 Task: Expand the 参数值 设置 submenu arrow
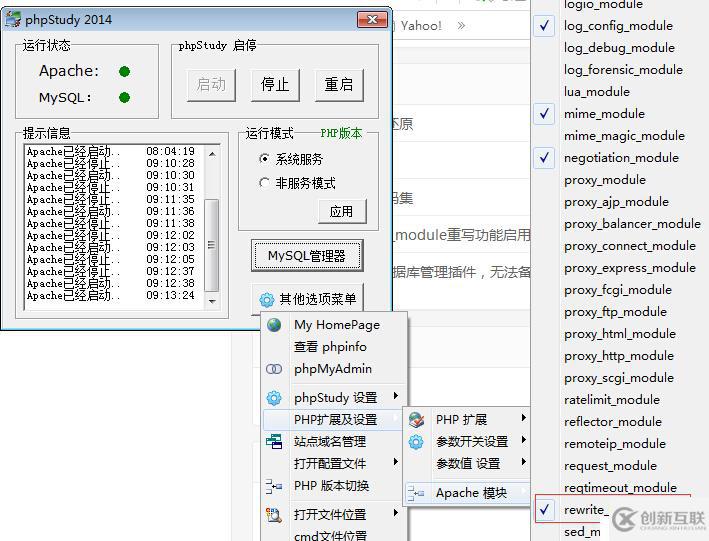pos(524,461)
